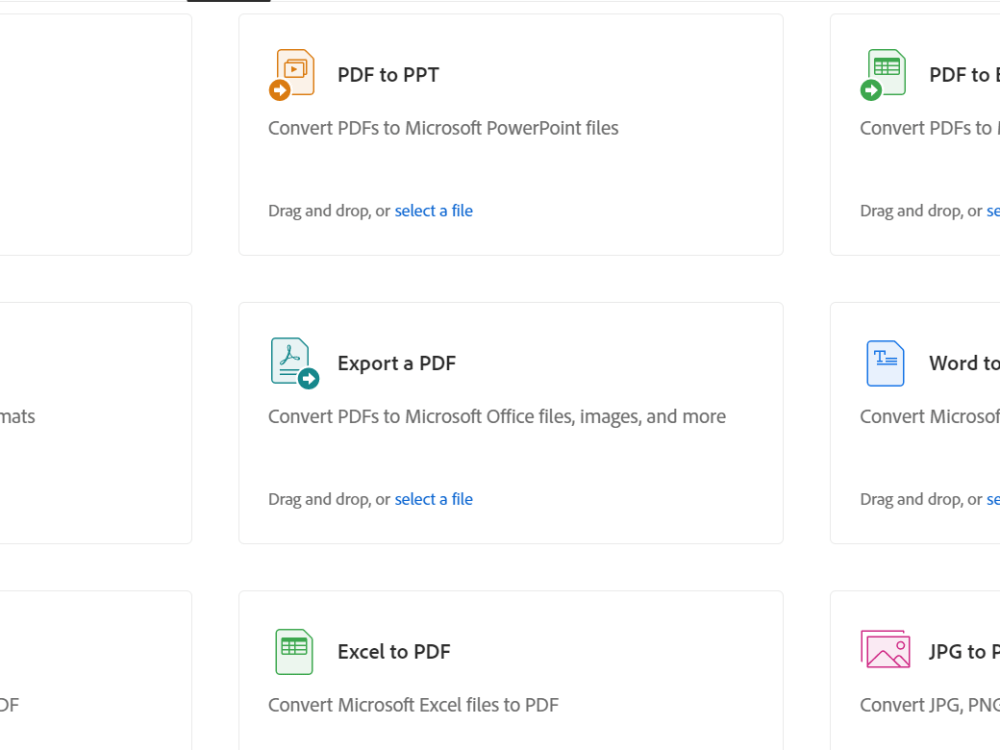Click the PDF to PPT orange icon
The height and width of the screenshot is (750, 1000).
(292, 75)
